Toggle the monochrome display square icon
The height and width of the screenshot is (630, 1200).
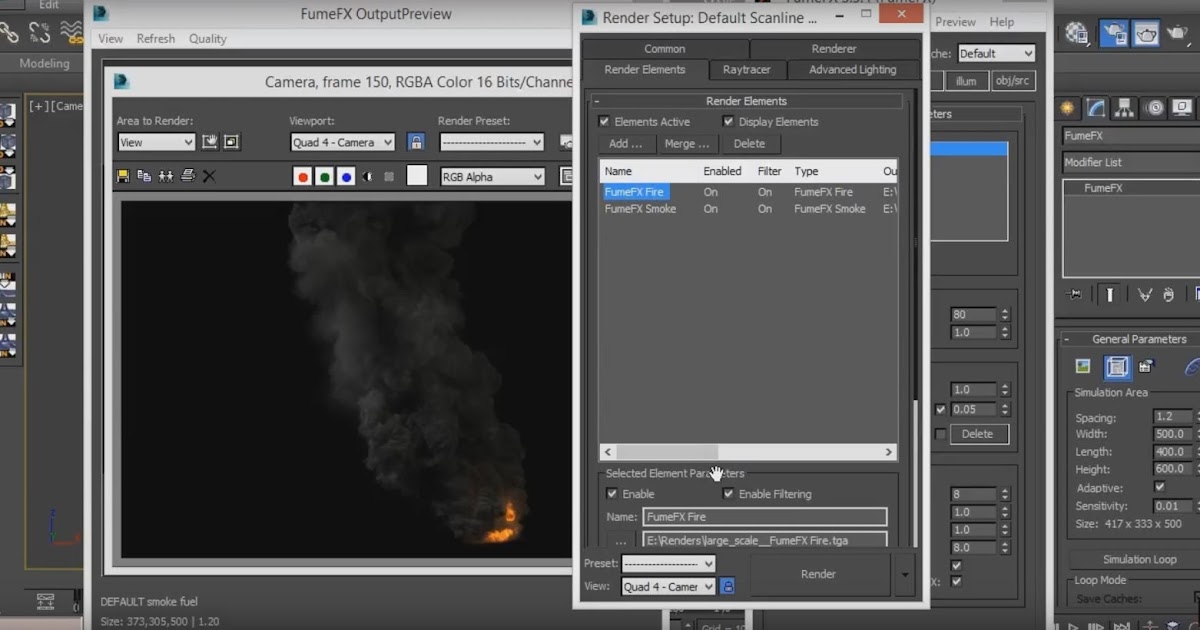pyautogui.click(x=389, y=177)
